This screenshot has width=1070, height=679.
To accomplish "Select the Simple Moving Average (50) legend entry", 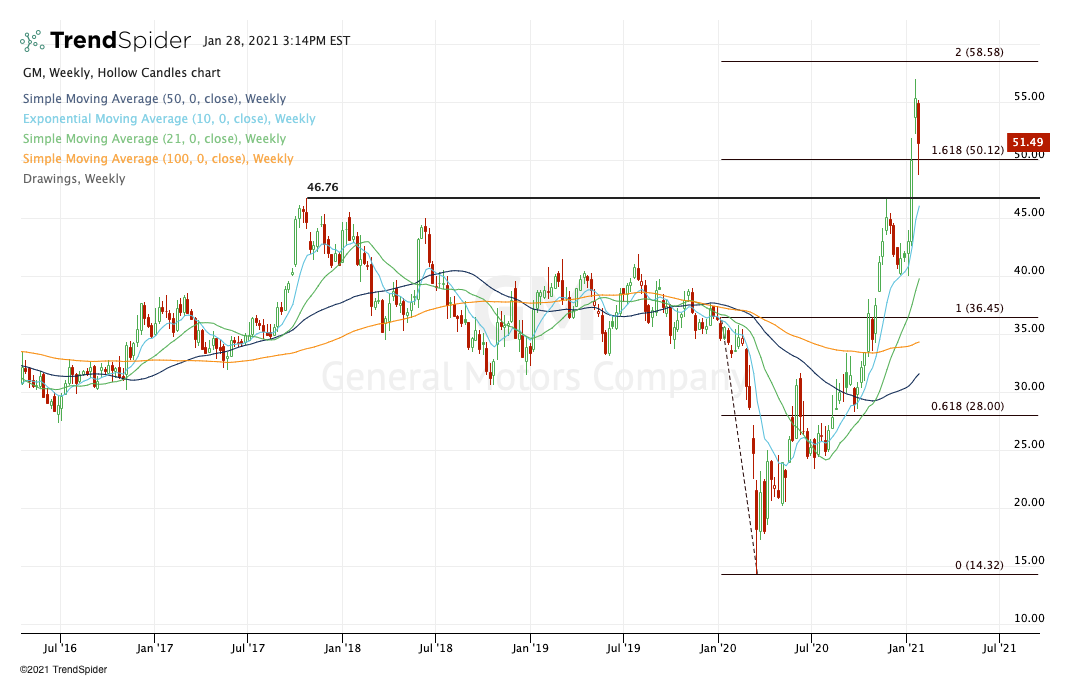I will [x=154, y=99].
